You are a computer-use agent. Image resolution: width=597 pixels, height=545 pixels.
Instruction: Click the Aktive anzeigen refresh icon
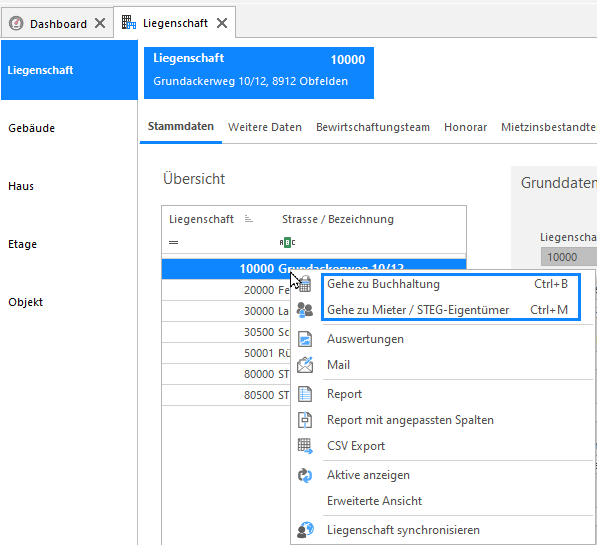pyautogui.click(x=305, y=475)
